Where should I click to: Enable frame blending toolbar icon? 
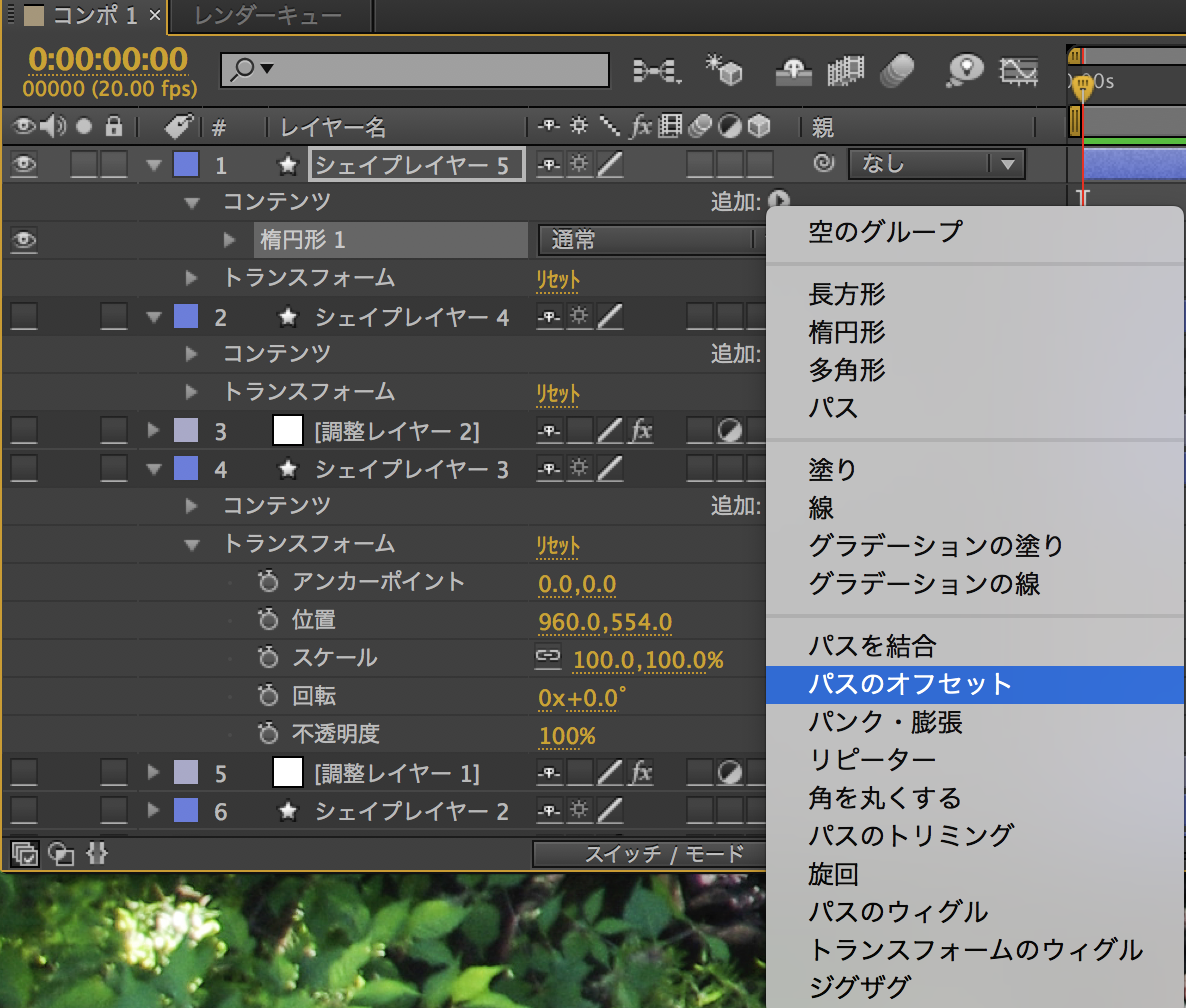[846, 71]
